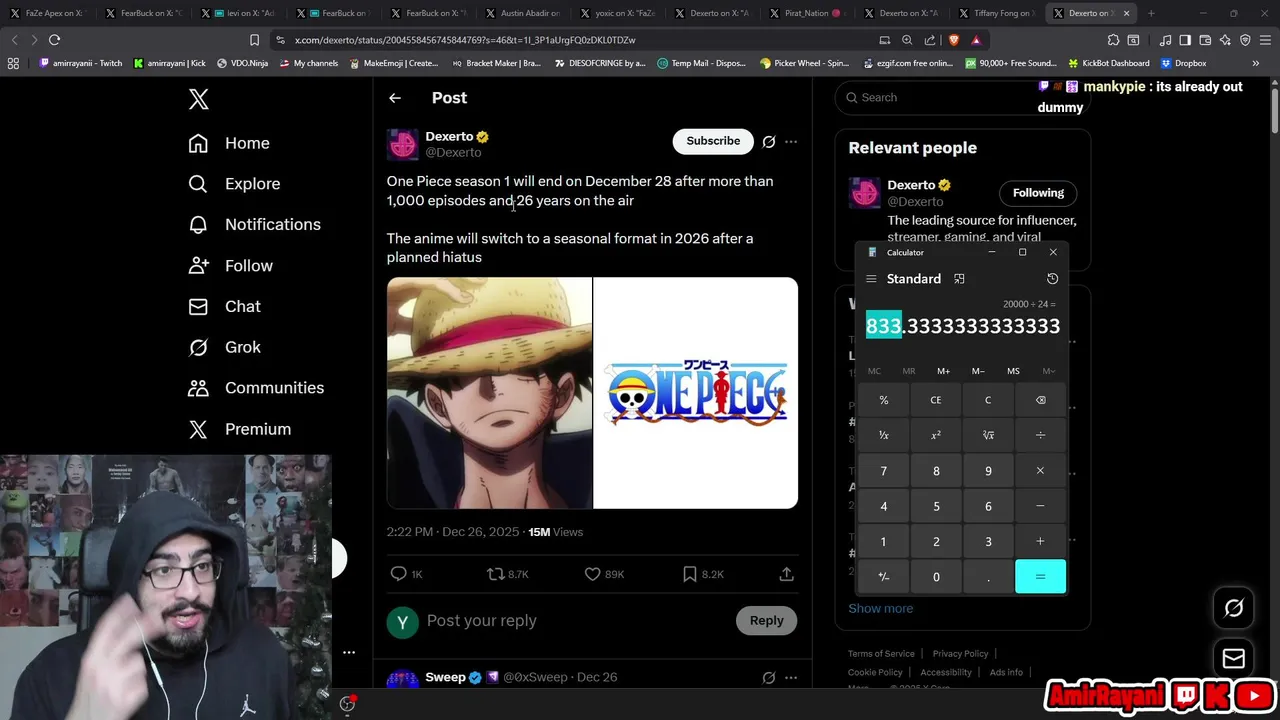Click Grok explain icon on Dexerto post
Viewport: 1280px width, 720px height.
[769, 142]
